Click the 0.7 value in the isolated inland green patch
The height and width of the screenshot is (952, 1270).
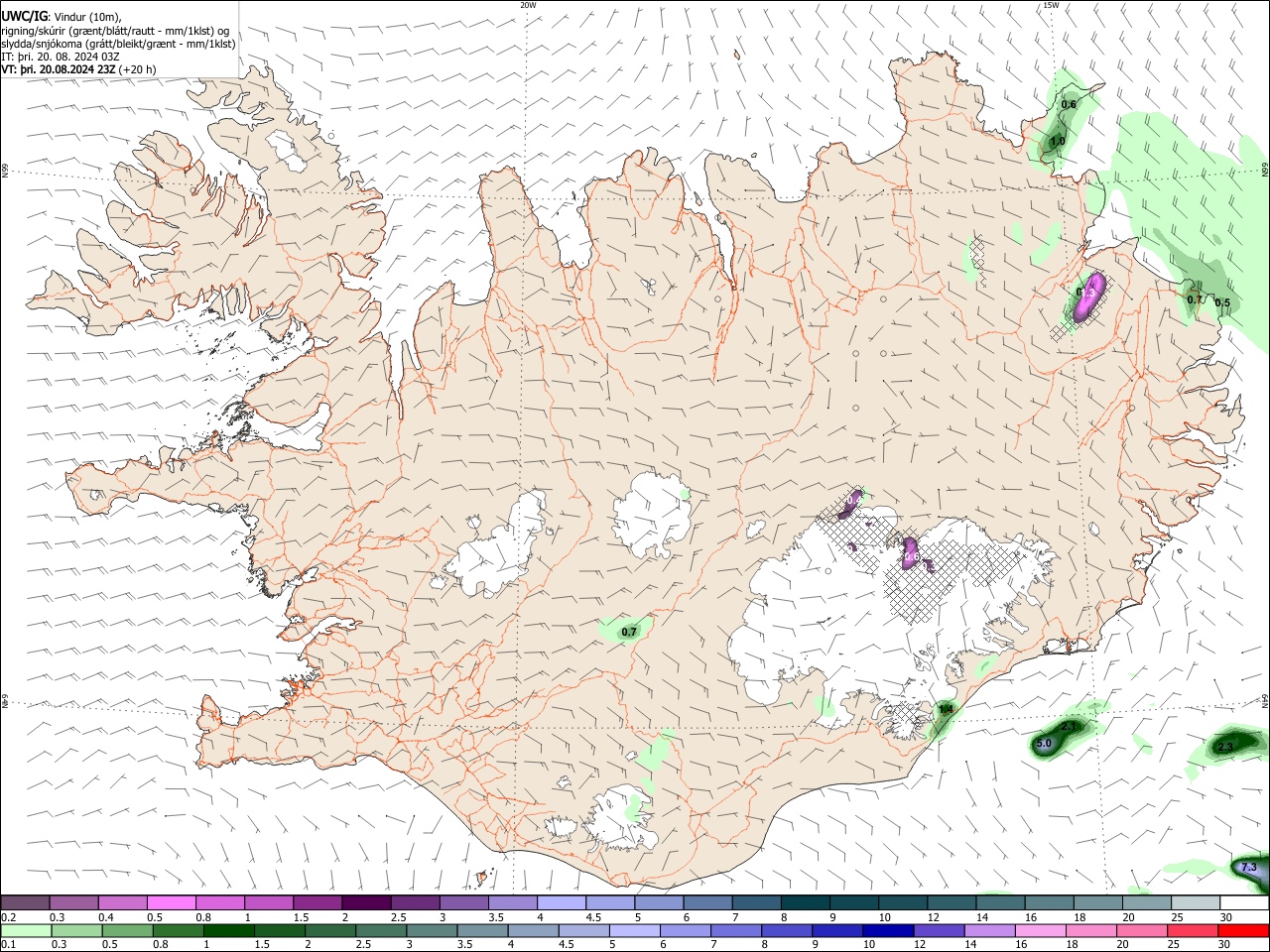click(629, 632)
